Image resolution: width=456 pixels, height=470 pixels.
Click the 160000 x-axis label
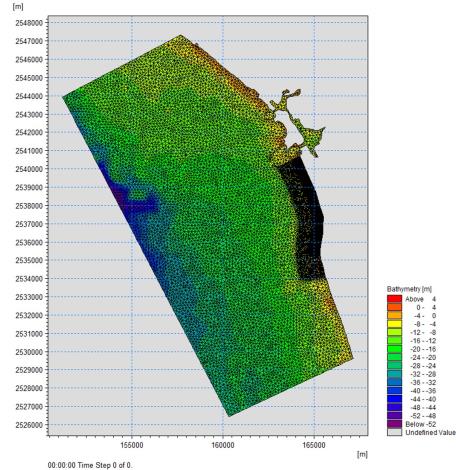(223, 445)
